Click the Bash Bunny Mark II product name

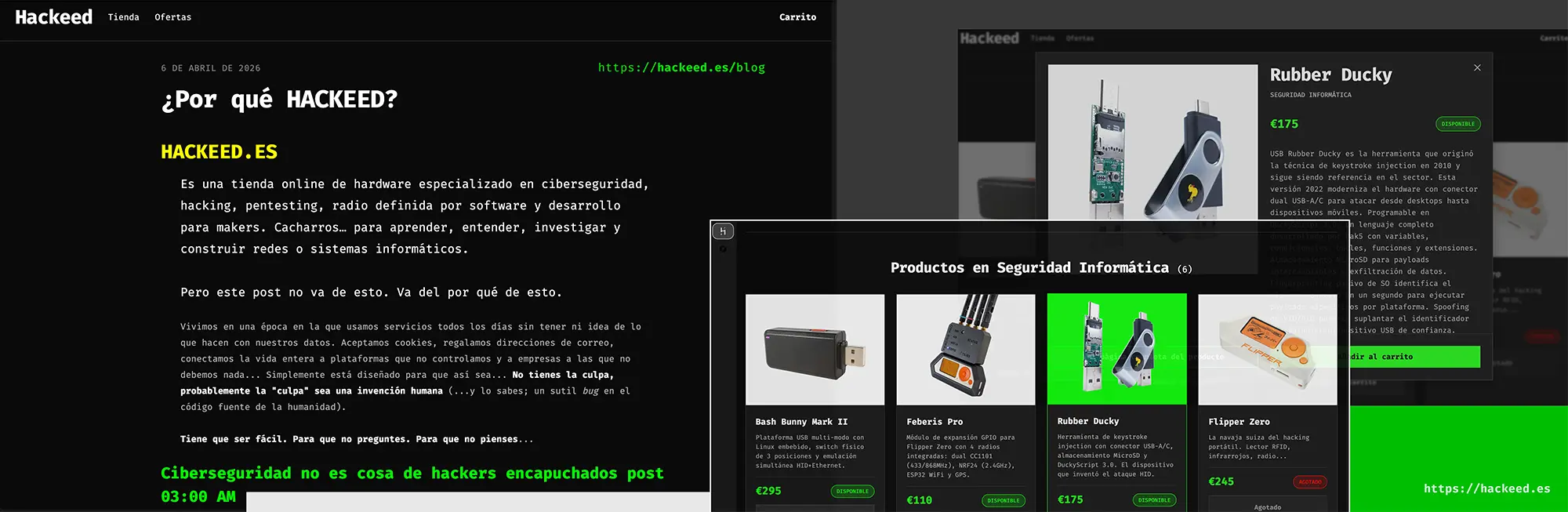pos(801,422)
